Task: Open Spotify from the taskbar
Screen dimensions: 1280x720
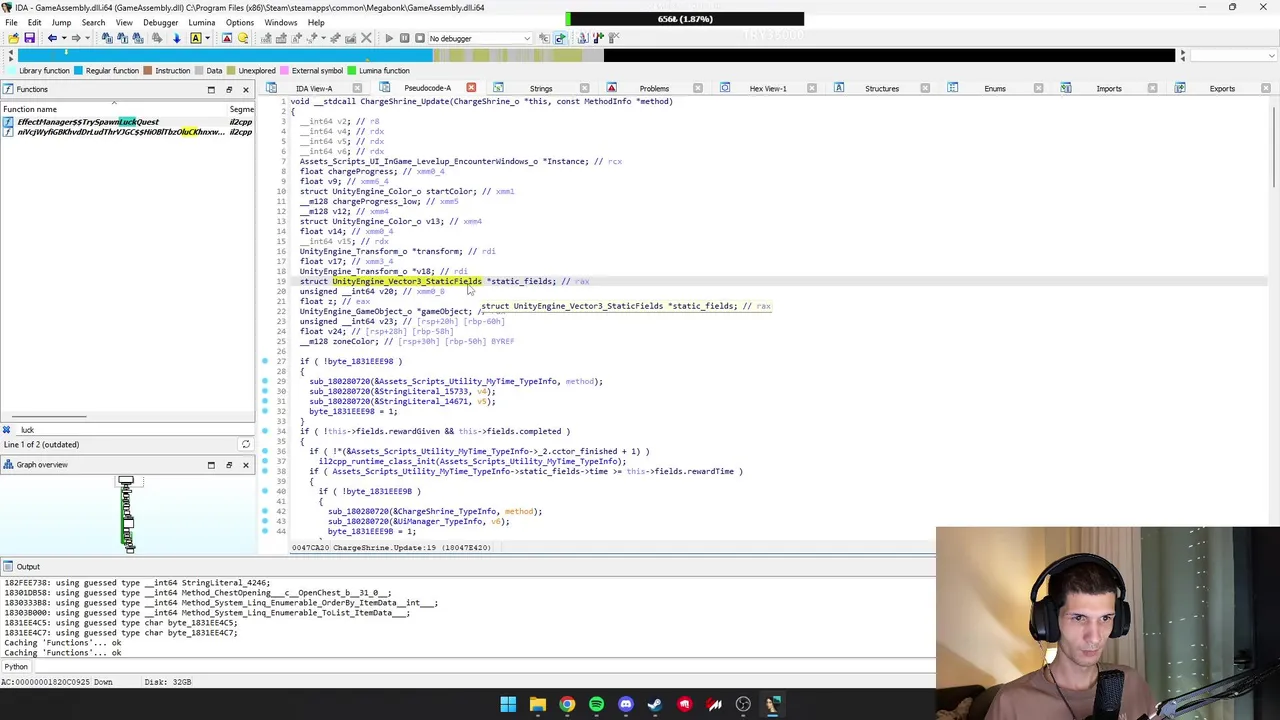Action: coord(596,705)
